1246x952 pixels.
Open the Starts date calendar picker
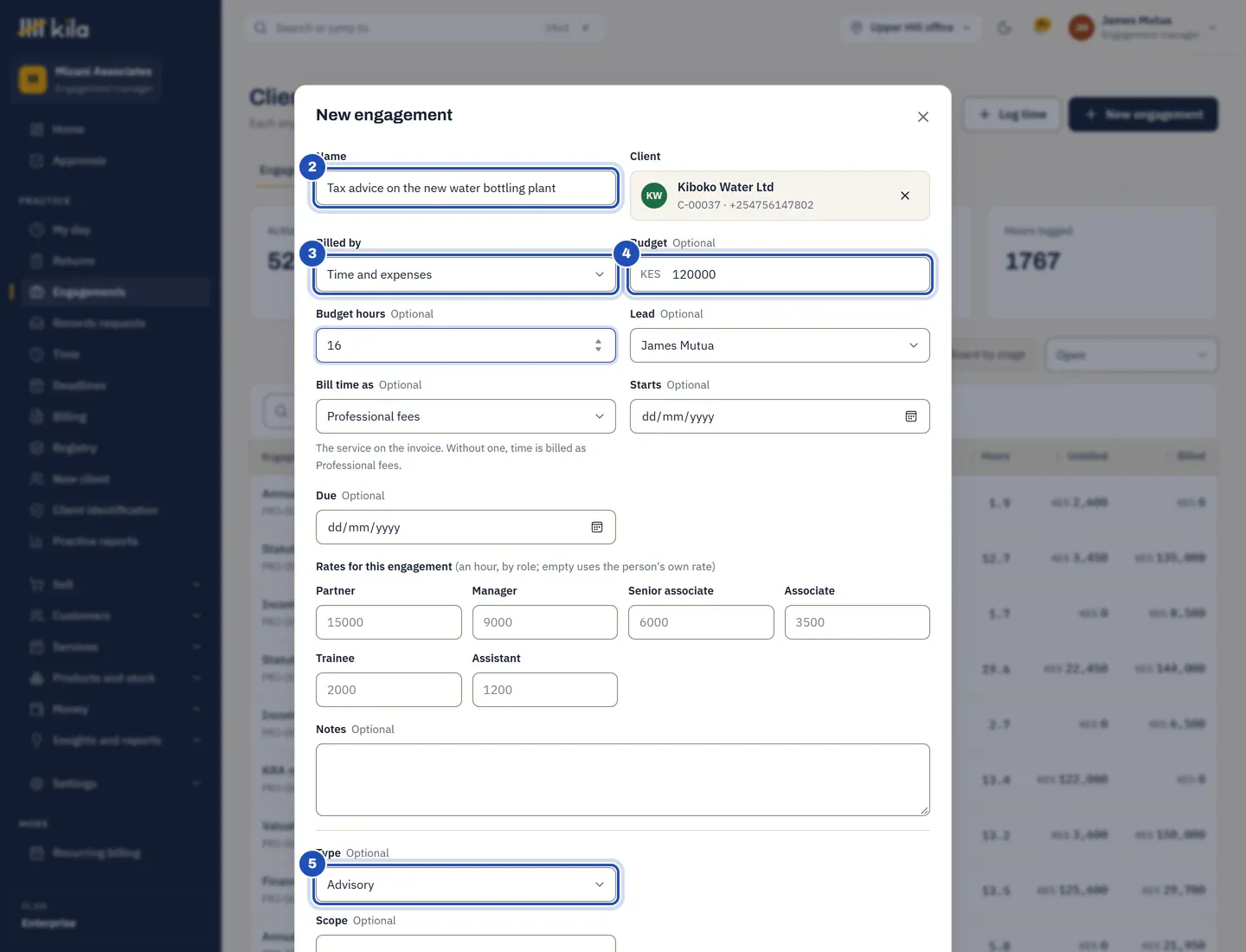(x=911, y=416)
